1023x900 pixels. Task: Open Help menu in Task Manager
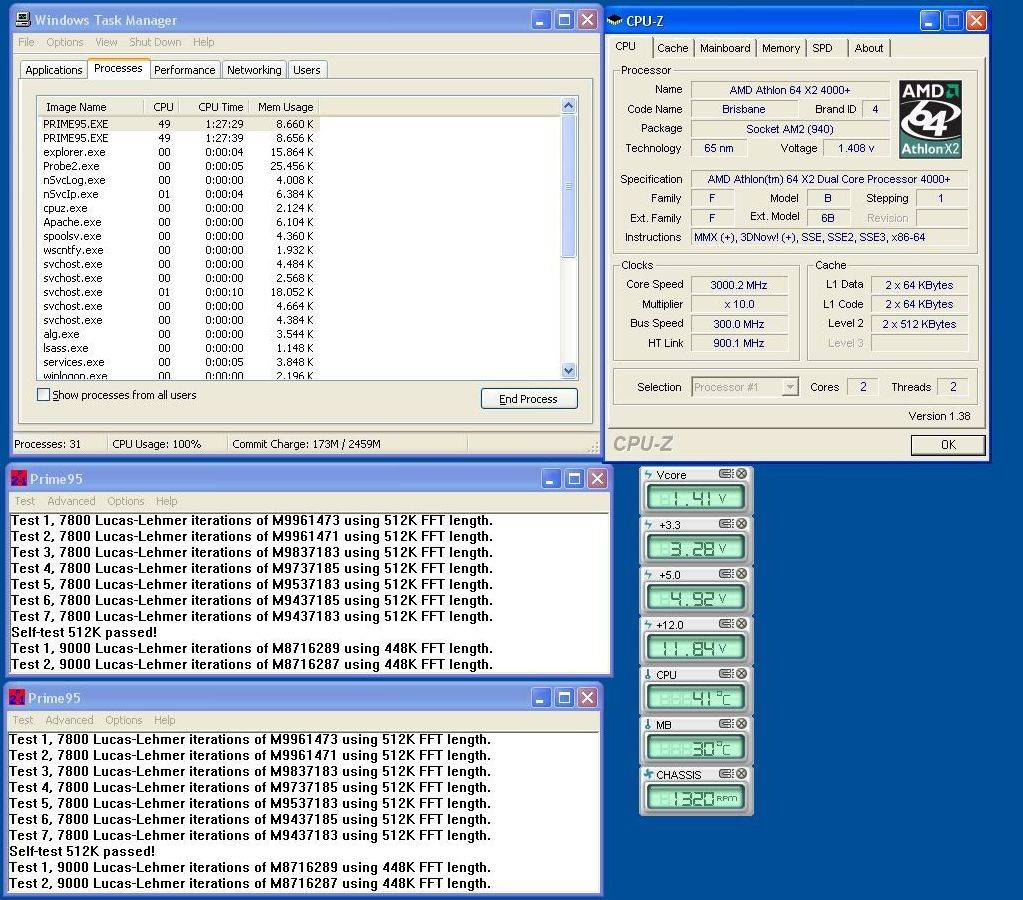point(204,42)
